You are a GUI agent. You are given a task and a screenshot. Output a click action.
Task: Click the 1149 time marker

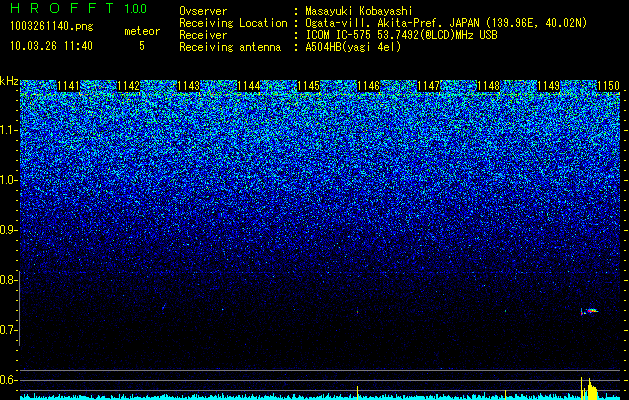pos(548,86)
